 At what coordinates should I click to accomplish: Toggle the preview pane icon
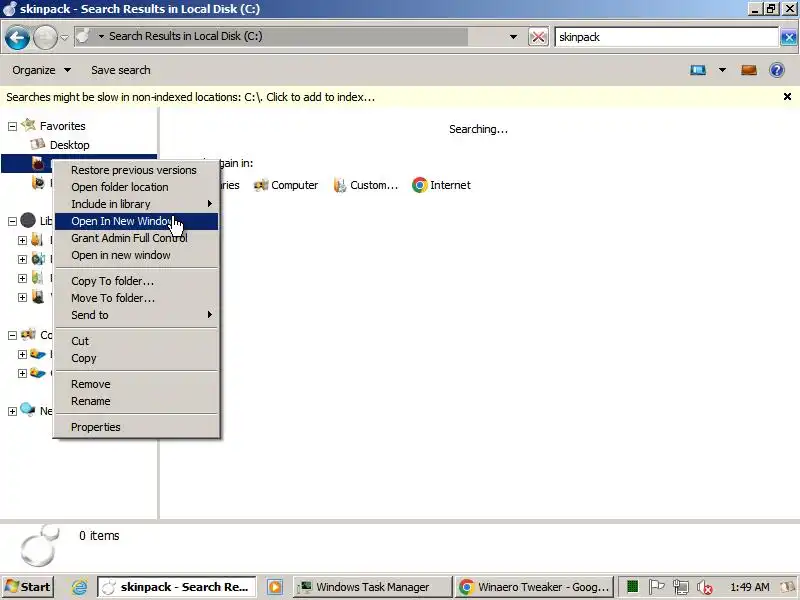(748, 70)
